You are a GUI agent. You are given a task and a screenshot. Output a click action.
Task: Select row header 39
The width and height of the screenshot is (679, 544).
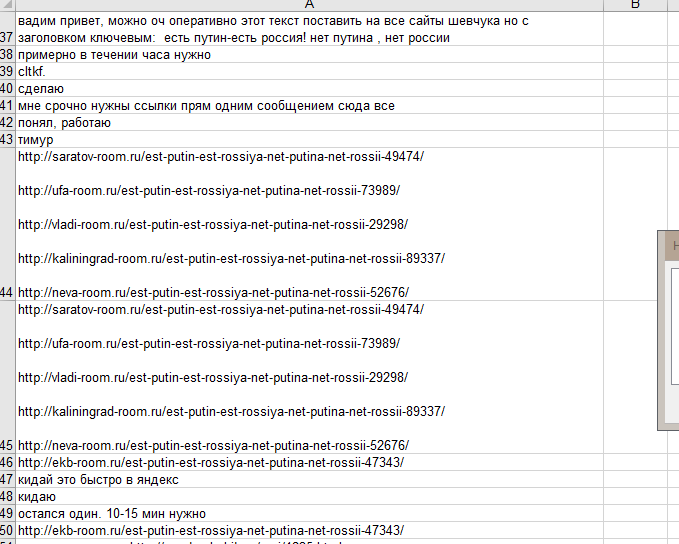(x=7, y=71)
